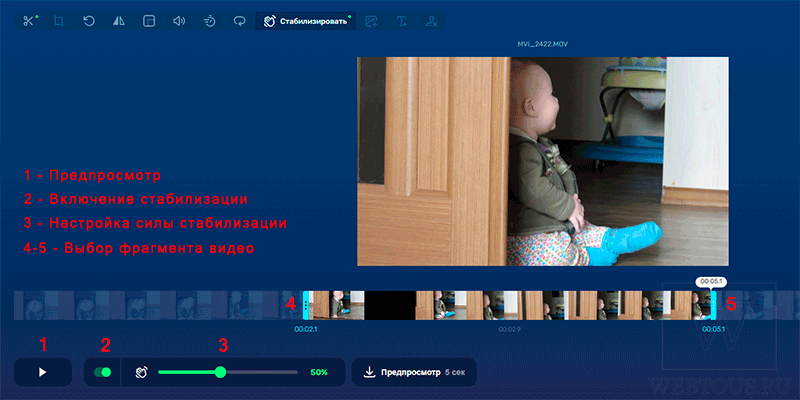This screenshot has height=400, width=800.
Task: Click the loop video tool icon
Action: pyautogui.click(x=239, y=21)
